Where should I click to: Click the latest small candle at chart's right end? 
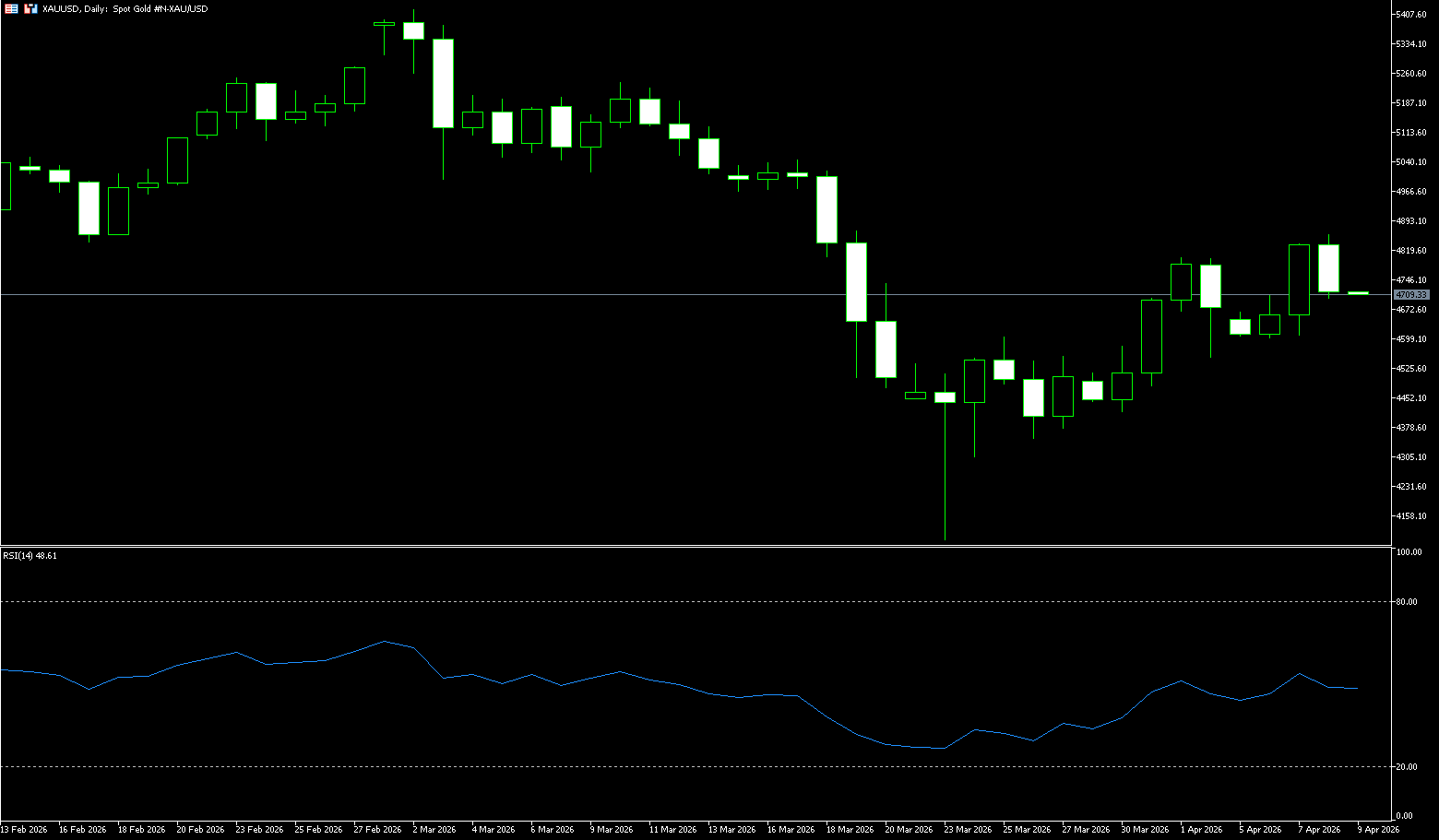point(1358,293)
